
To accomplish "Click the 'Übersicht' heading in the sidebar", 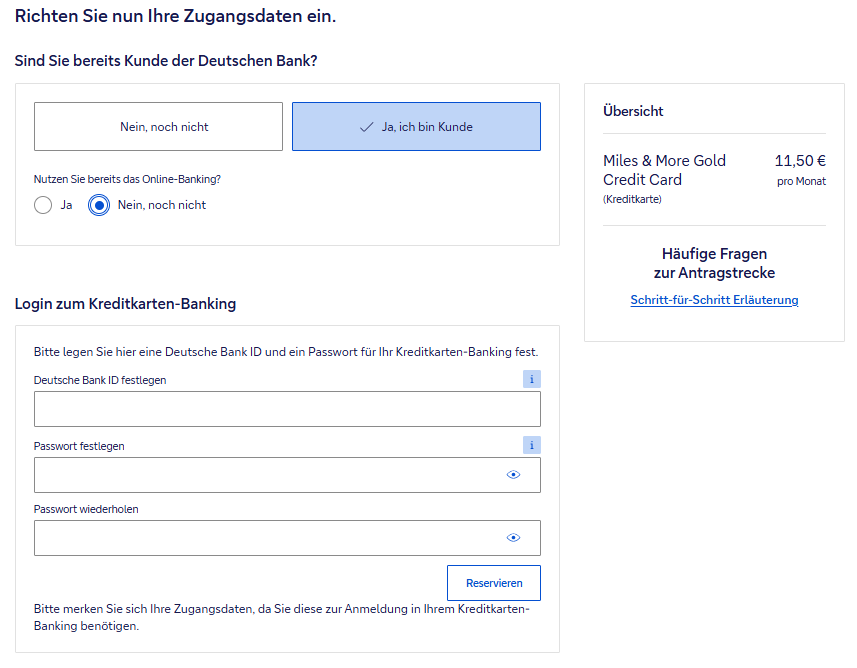I will [633, 111].
